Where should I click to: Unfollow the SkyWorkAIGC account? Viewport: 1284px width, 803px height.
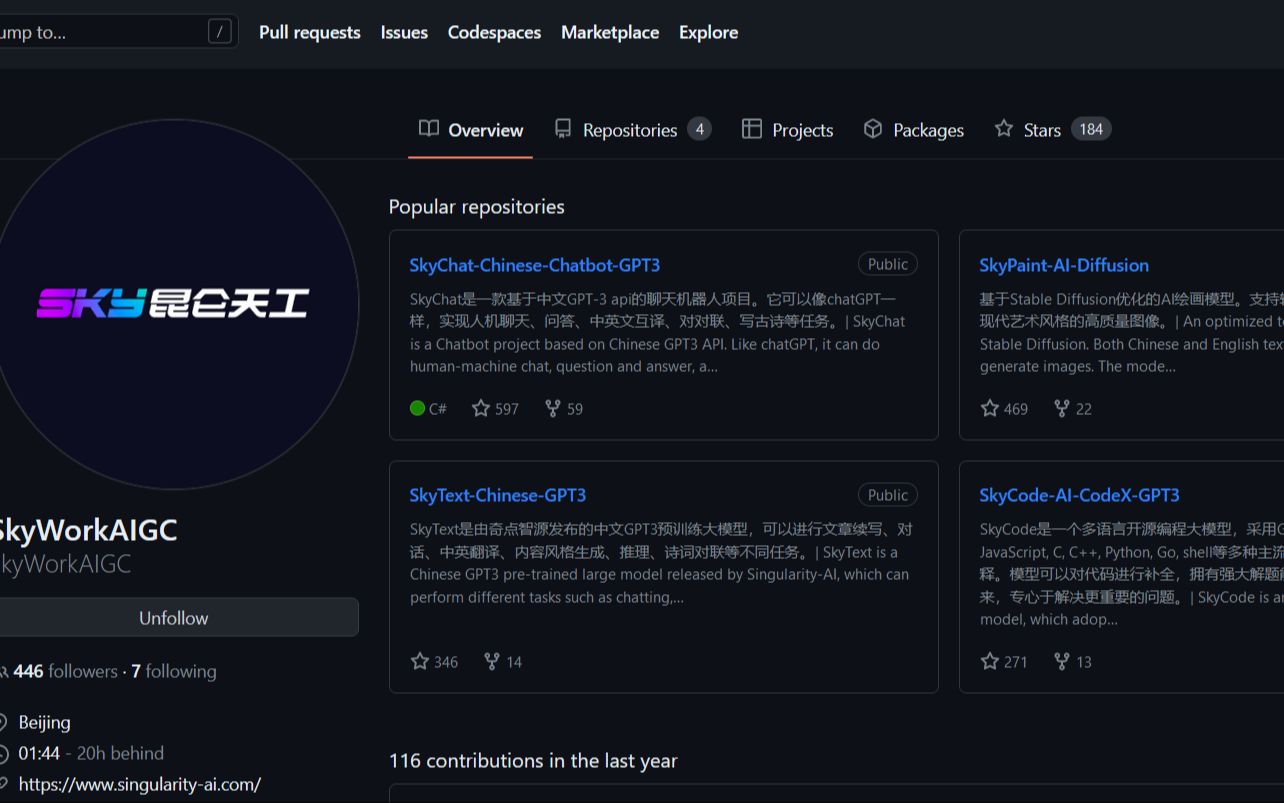click(174, 617)
